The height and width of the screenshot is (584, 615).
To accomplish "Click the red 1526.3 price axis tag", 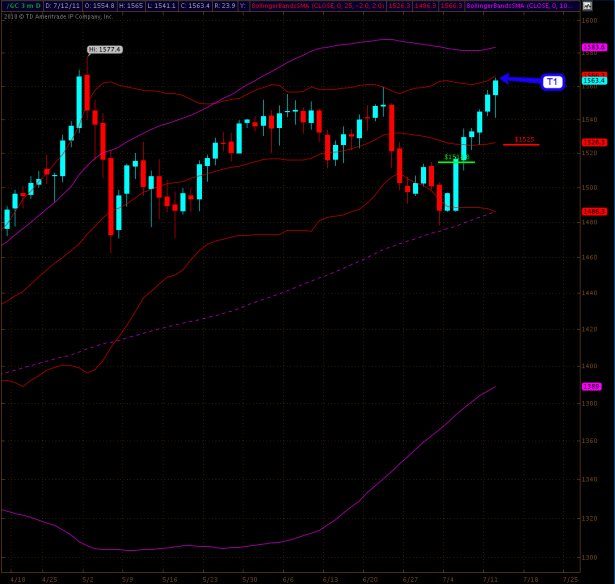I will 594,142.
